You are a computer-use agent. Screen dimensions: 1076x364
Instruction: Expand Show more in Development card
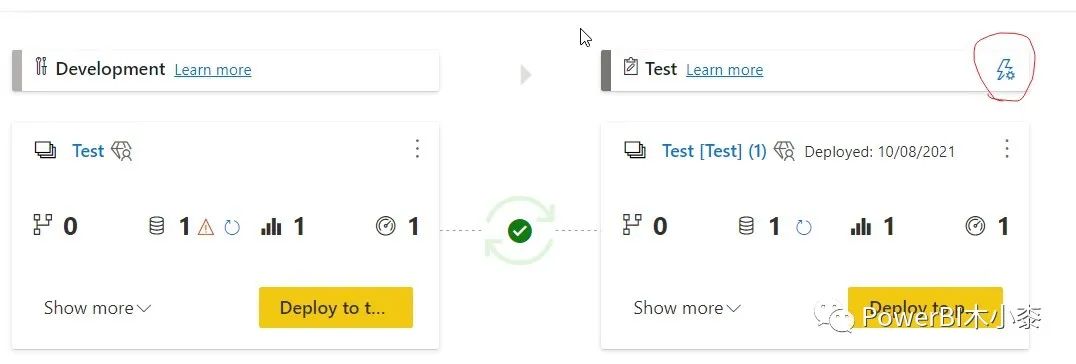click(97, 308)
